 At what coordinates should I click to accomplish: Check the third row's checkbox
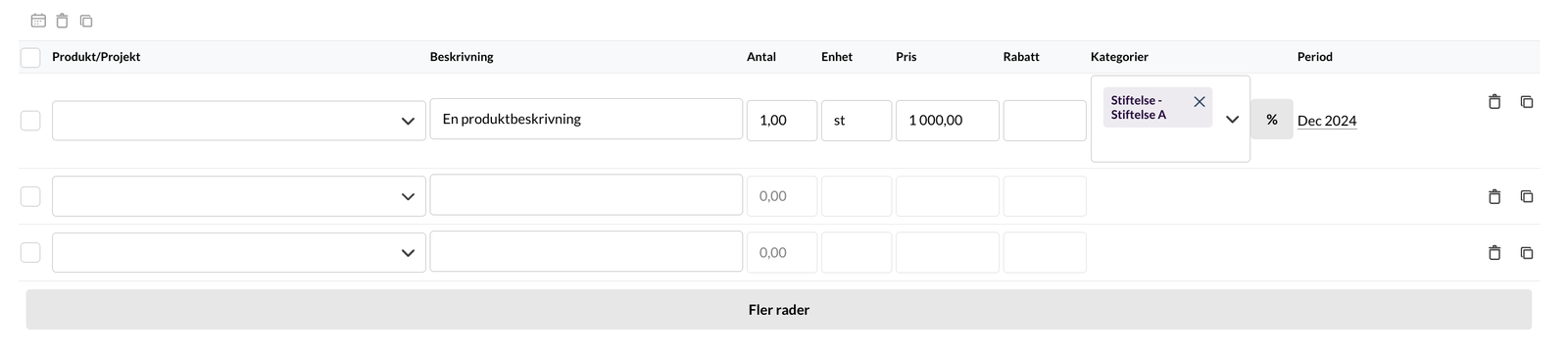[x=30, y=253]
